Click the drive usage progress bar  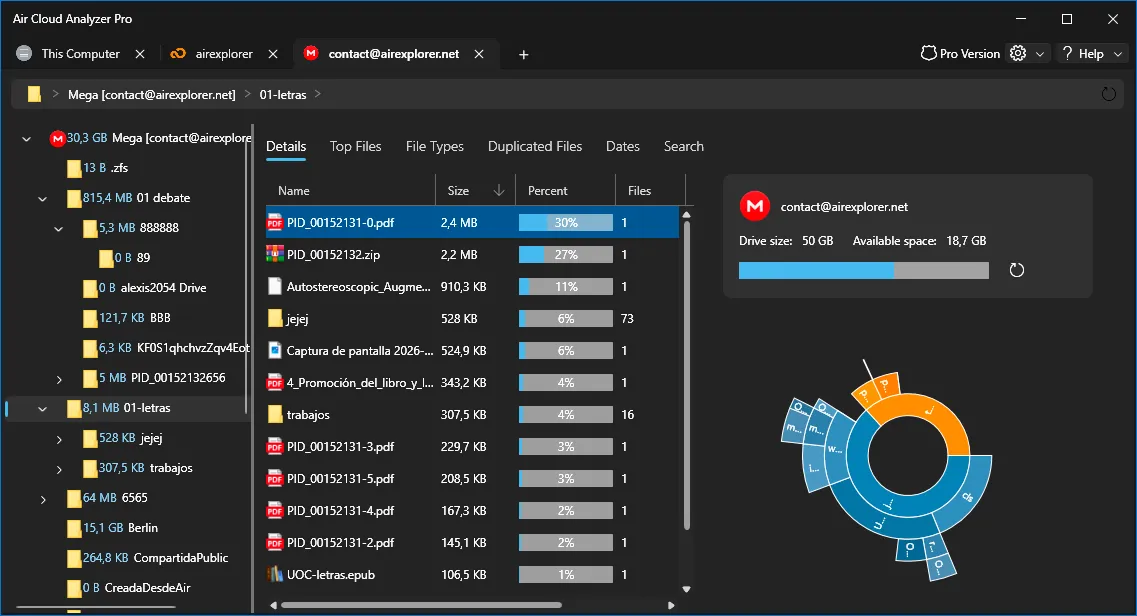[864, 270]
